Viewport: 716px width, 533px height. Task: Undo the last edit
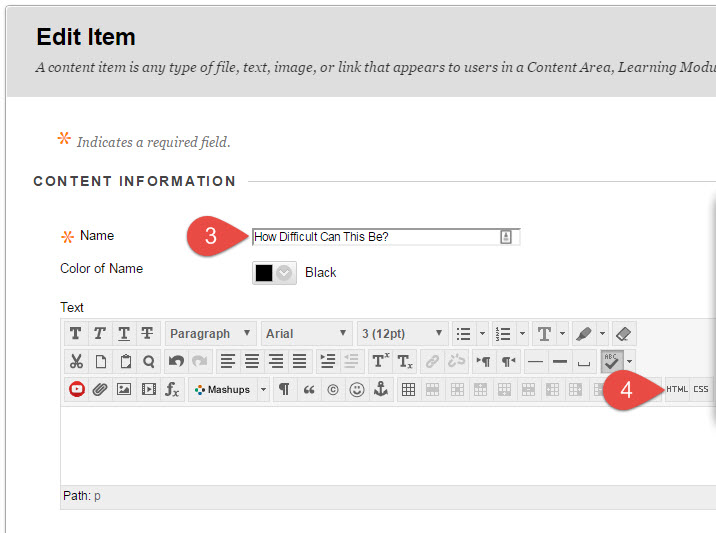pos(176,362)
